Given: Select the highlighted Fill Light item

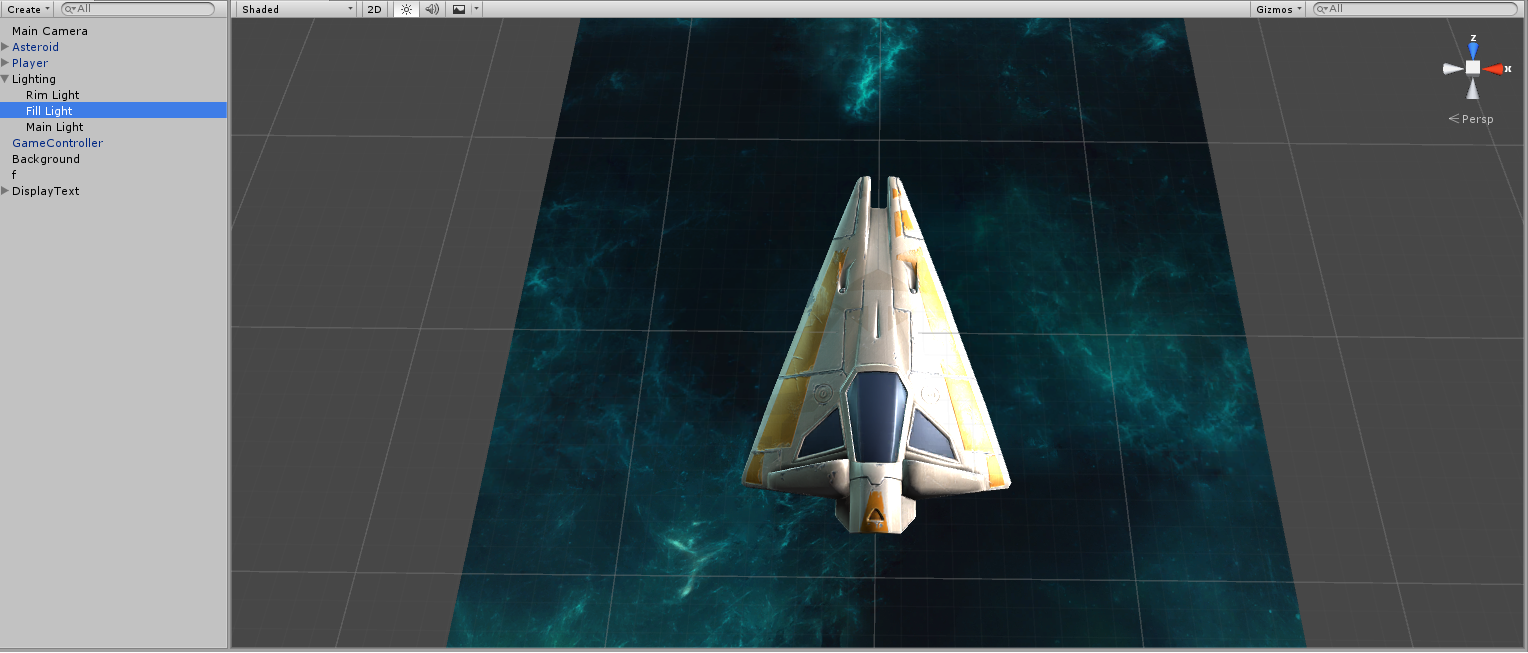Looking at the screenshot, I should point(114,111).
